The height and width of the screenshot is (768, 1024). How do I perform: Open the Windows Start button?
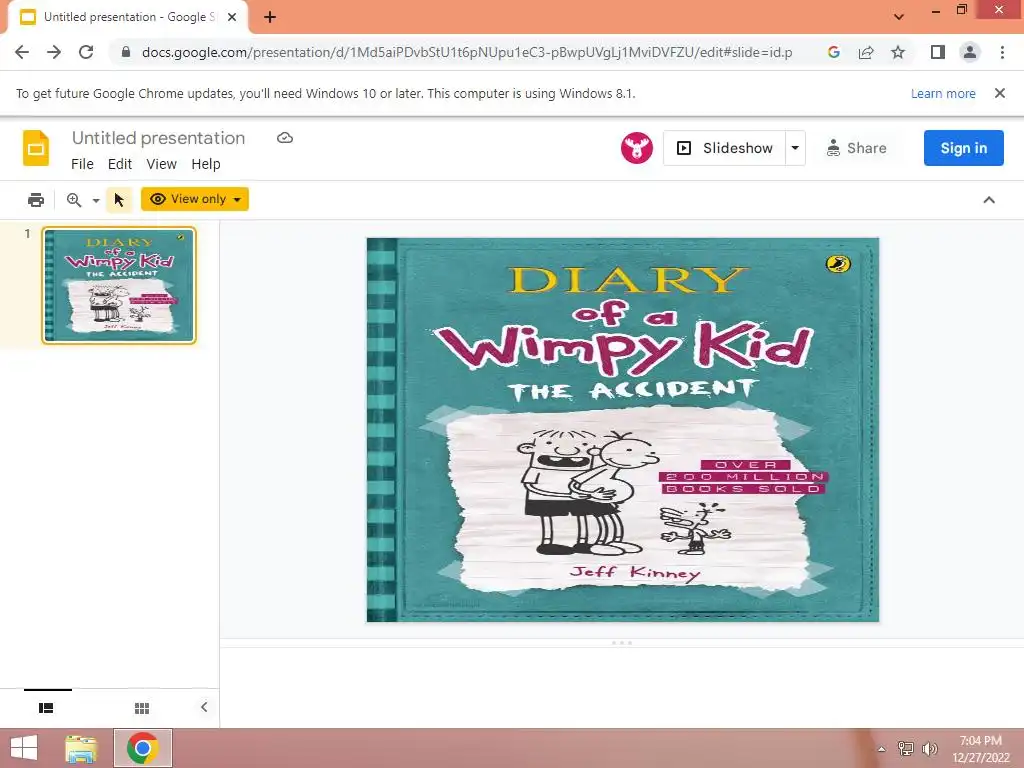24,748
